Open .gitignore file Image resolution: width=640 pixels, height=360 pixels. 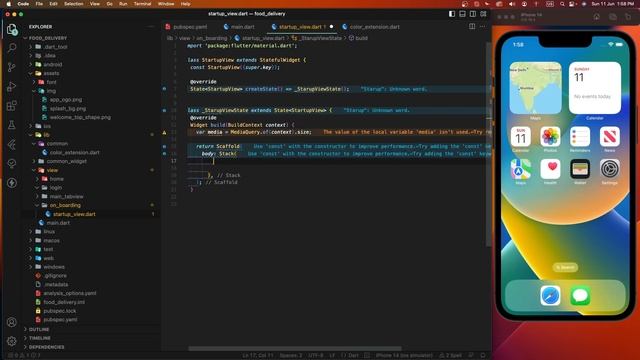click(55, 276)
